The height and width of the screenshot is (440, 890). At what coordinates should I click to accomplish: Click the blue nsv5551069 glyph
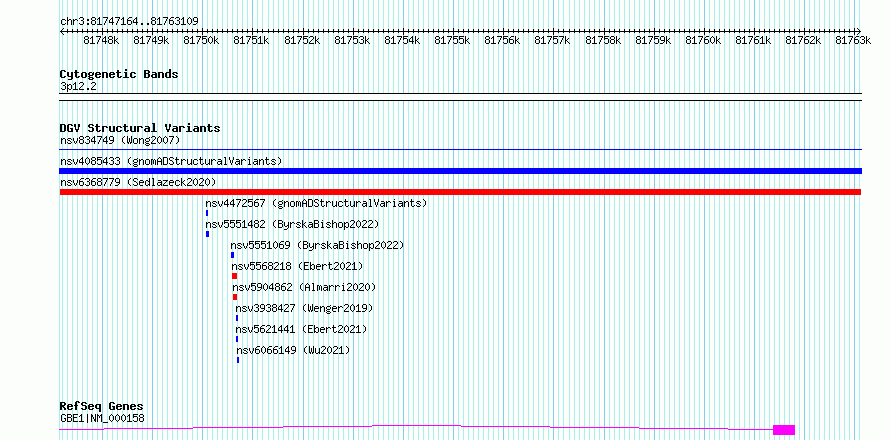233,255
